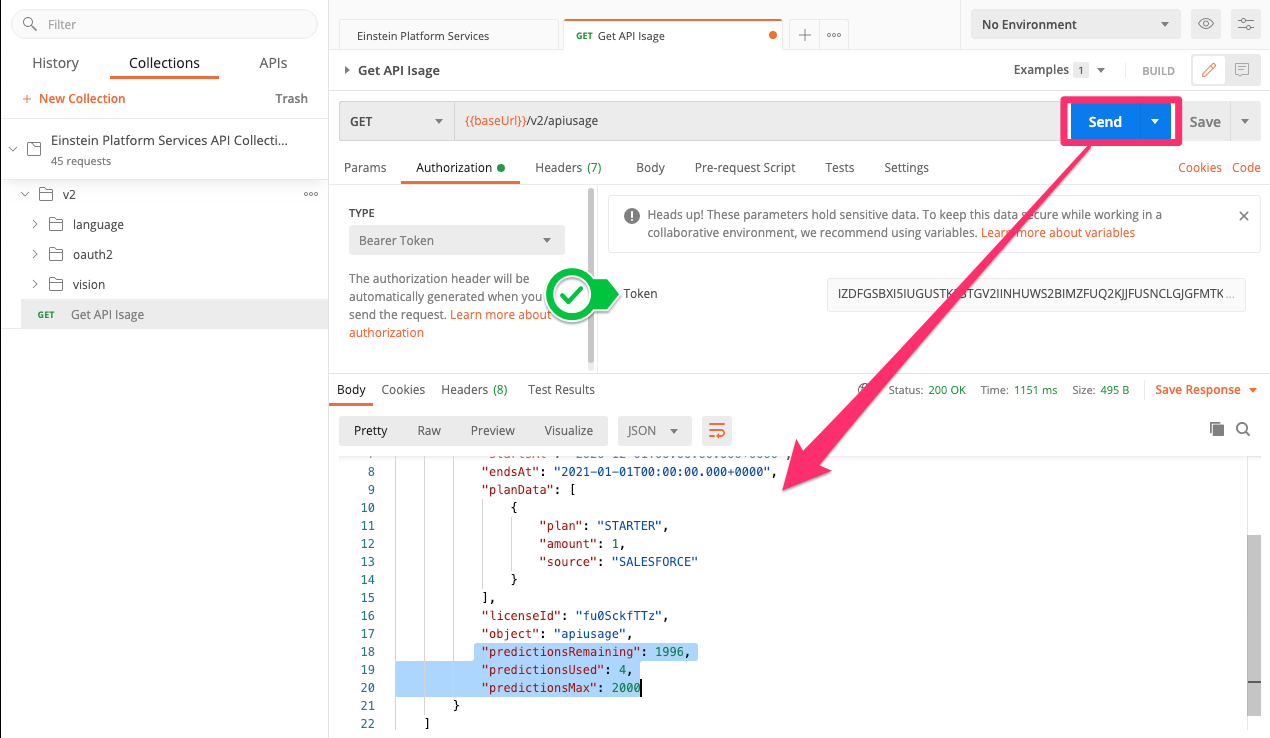Open the Save Response dropdown
Viewport: 1270px width, 738px height.
(1206, 390)
